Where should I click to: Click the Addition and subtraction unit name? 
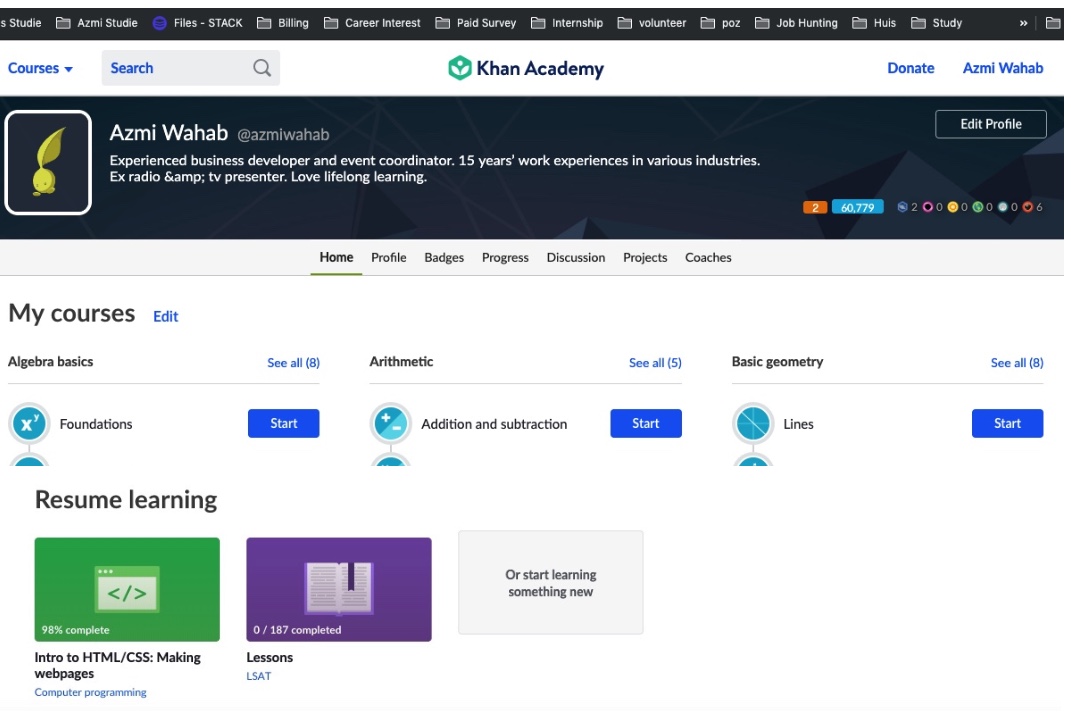[x=494, y=424]
